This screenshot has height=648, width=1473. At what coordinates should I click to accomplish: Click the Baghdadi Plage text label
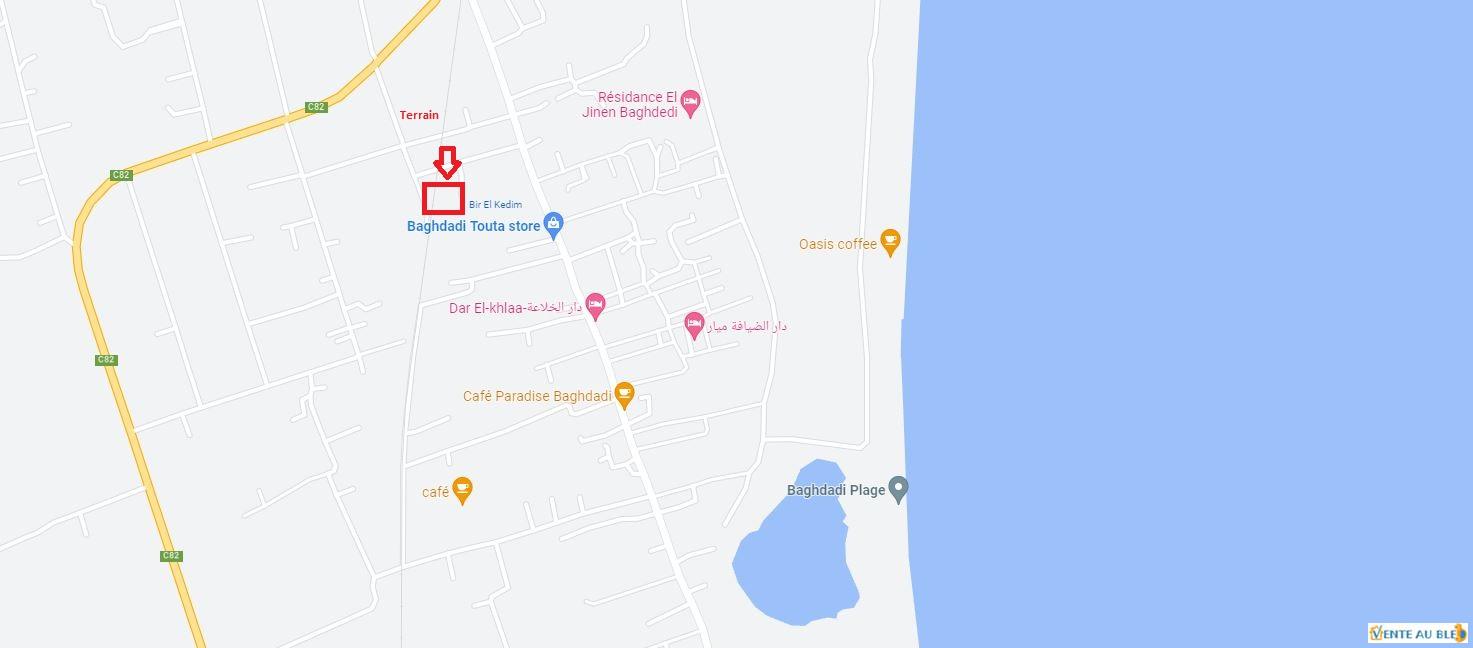pyautogui.click(x=836, y=490)
